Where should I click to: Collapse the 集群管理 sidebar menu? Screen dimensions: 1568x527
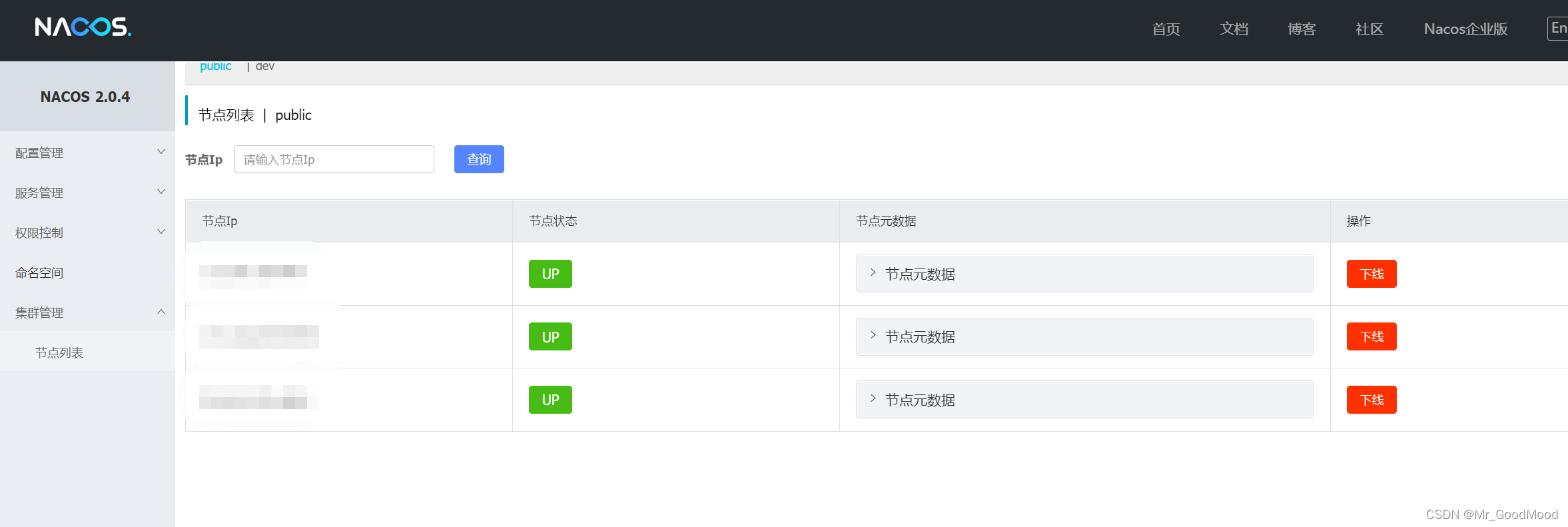87,312
